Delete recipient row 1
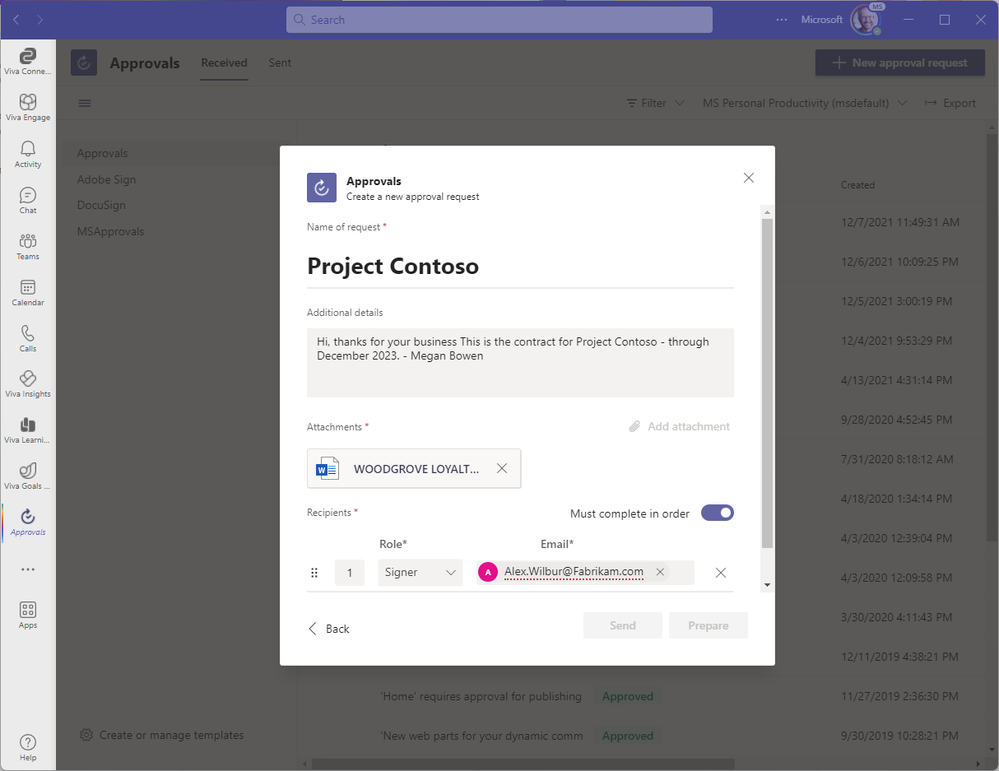 721,573
